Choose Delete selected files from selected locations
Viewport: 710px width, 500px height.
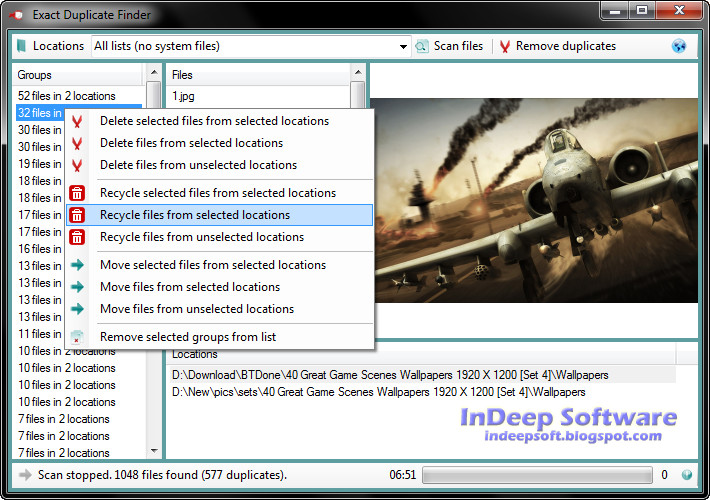coord(220,121)
